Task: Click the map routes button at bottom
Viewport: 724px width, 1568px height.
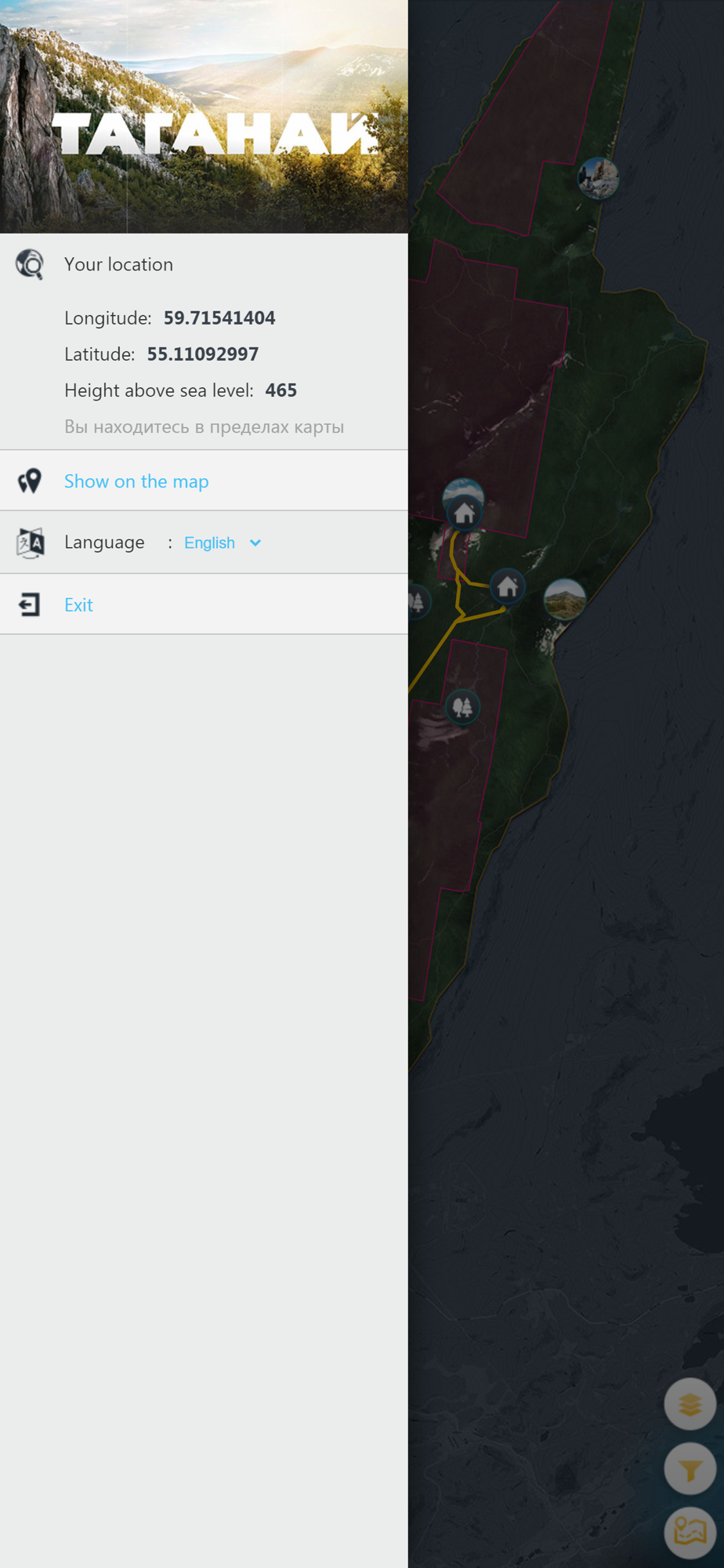Action: coord(690,1532)
